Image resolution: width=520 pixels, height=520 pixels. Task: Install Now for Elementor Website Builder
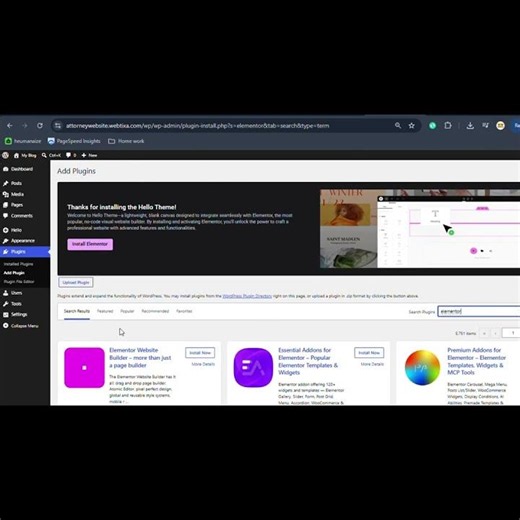[x=200, y=353]
